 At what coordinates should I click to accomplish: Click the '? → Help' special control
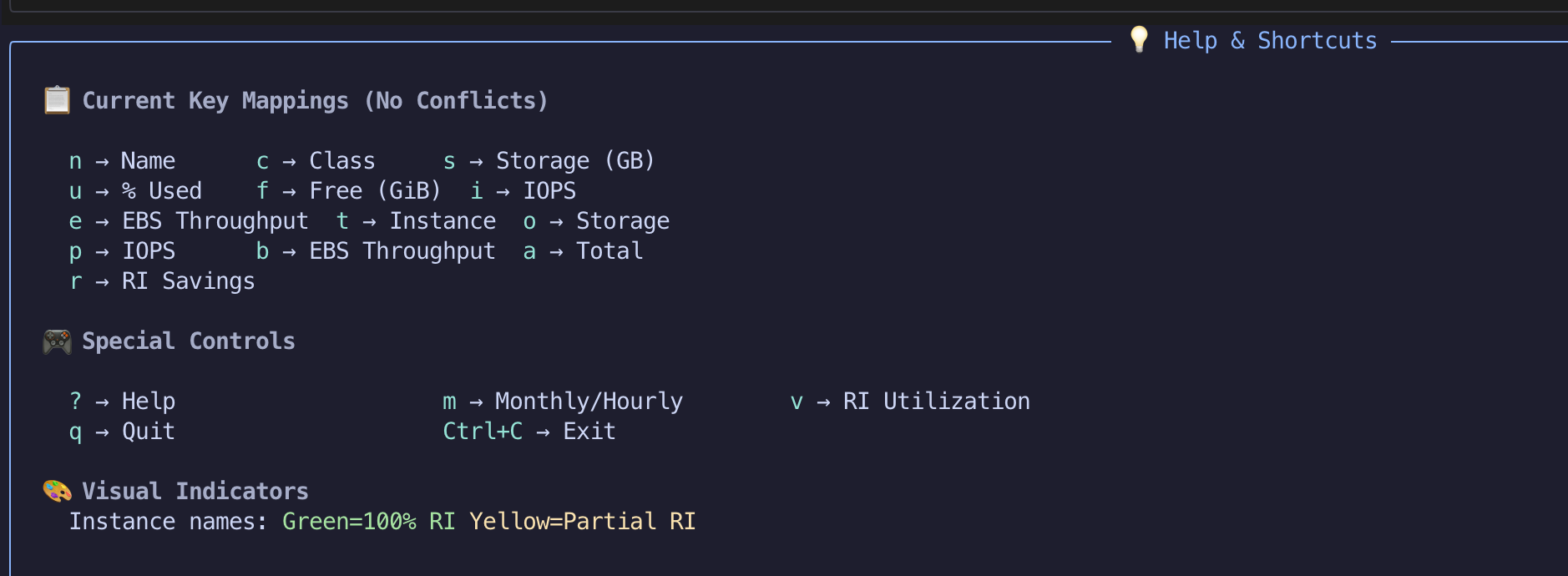(122, 402)
